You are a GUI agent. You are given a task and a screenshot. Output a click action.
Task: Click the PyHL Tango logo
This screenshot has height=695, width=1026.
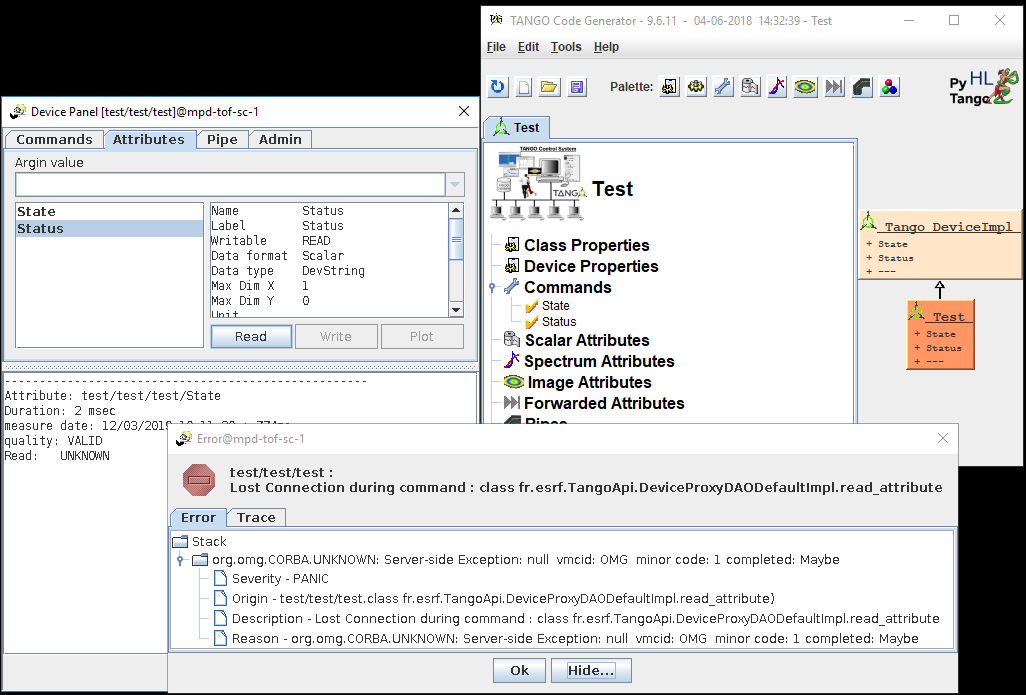click(x=984, y=87)
